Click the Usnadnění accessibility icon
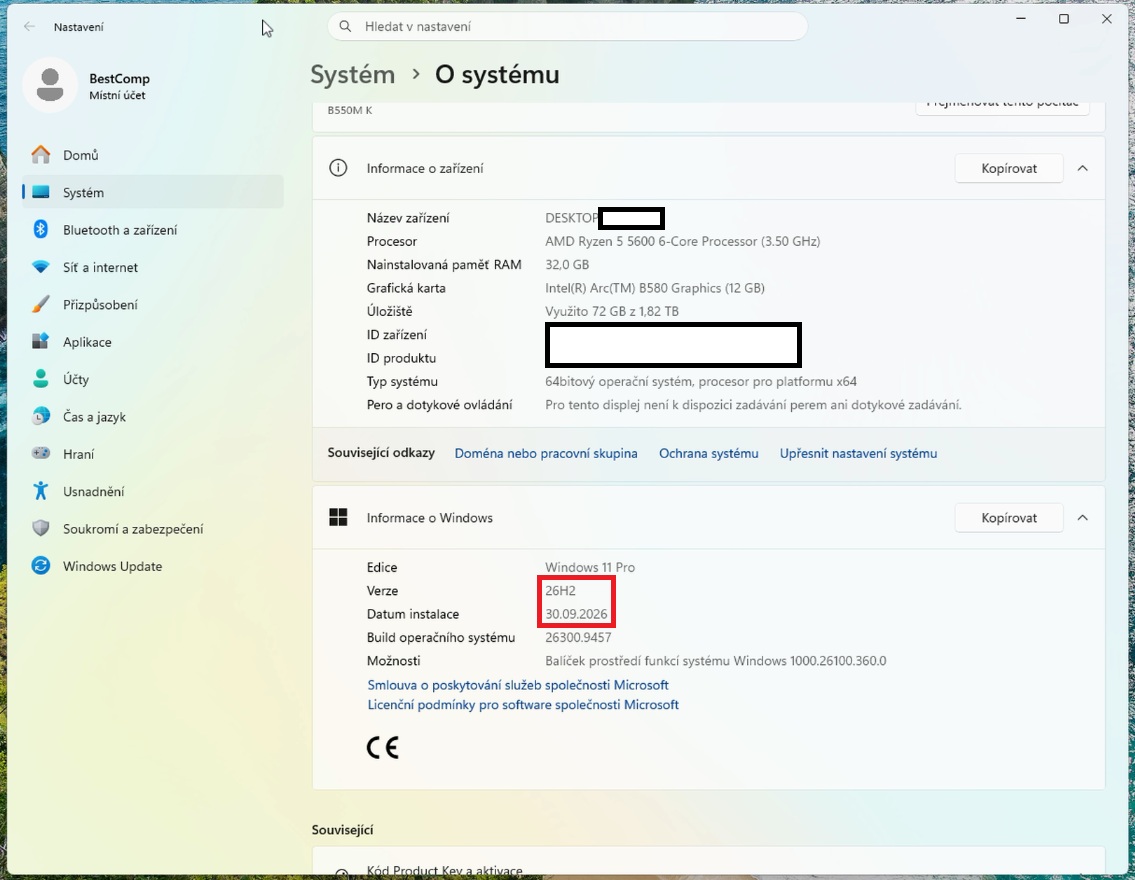This screenshot has width=1135, height=880. (41, 491)
